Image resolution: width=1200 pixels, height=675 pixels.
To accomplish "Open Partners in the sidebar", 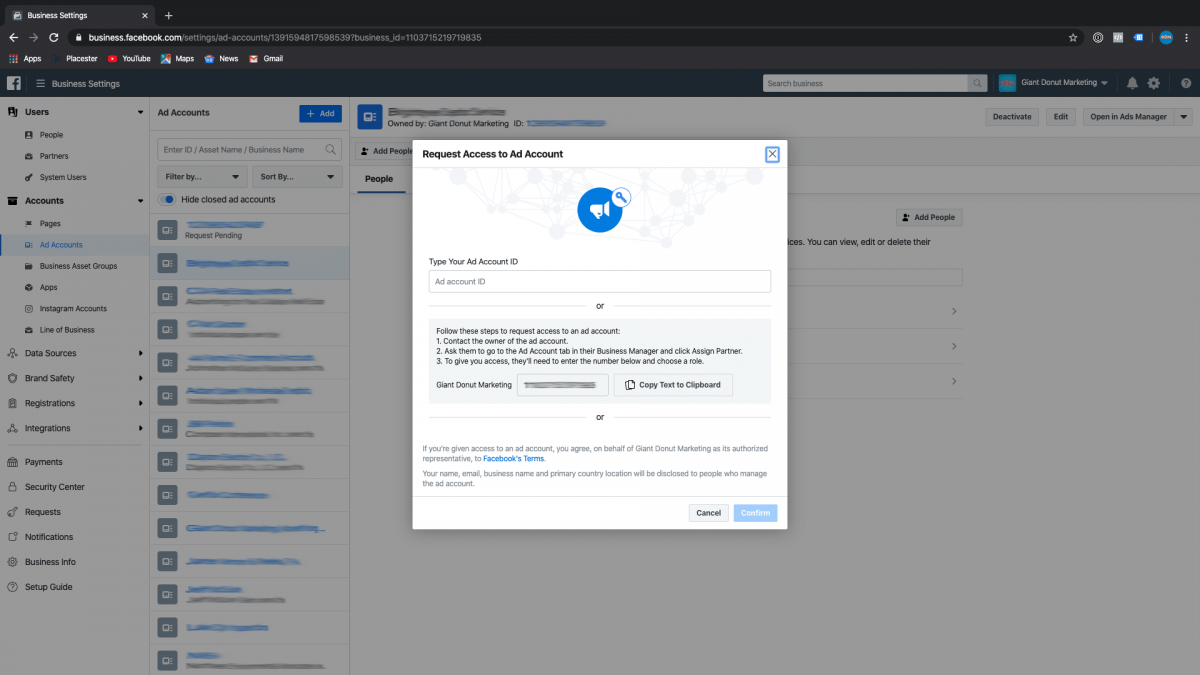I will tap(54, 156).
